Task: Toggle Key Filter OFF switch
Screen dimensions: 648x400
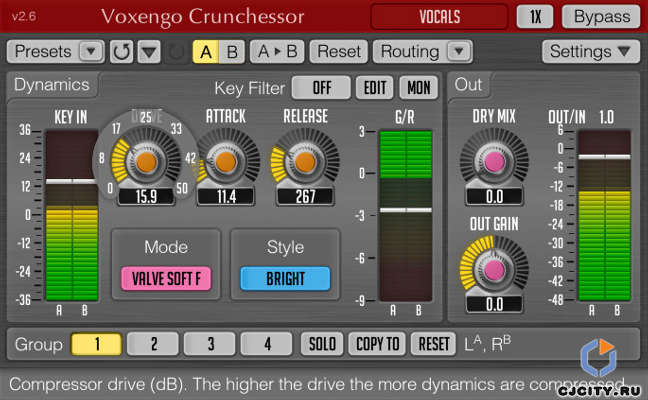Action: point(321,88)
